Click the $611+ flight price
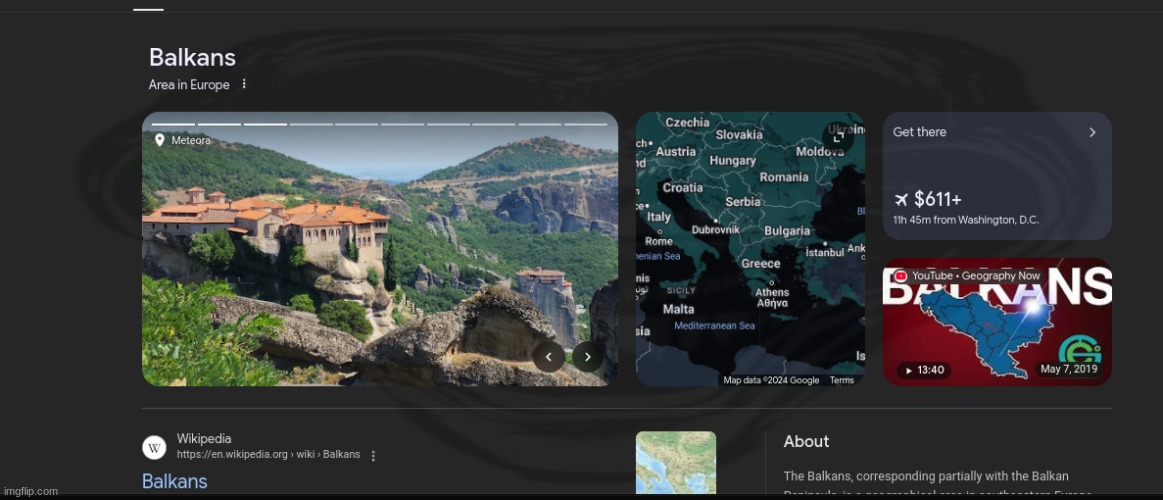Viewport: 1163px width, 500px height. 938,199
